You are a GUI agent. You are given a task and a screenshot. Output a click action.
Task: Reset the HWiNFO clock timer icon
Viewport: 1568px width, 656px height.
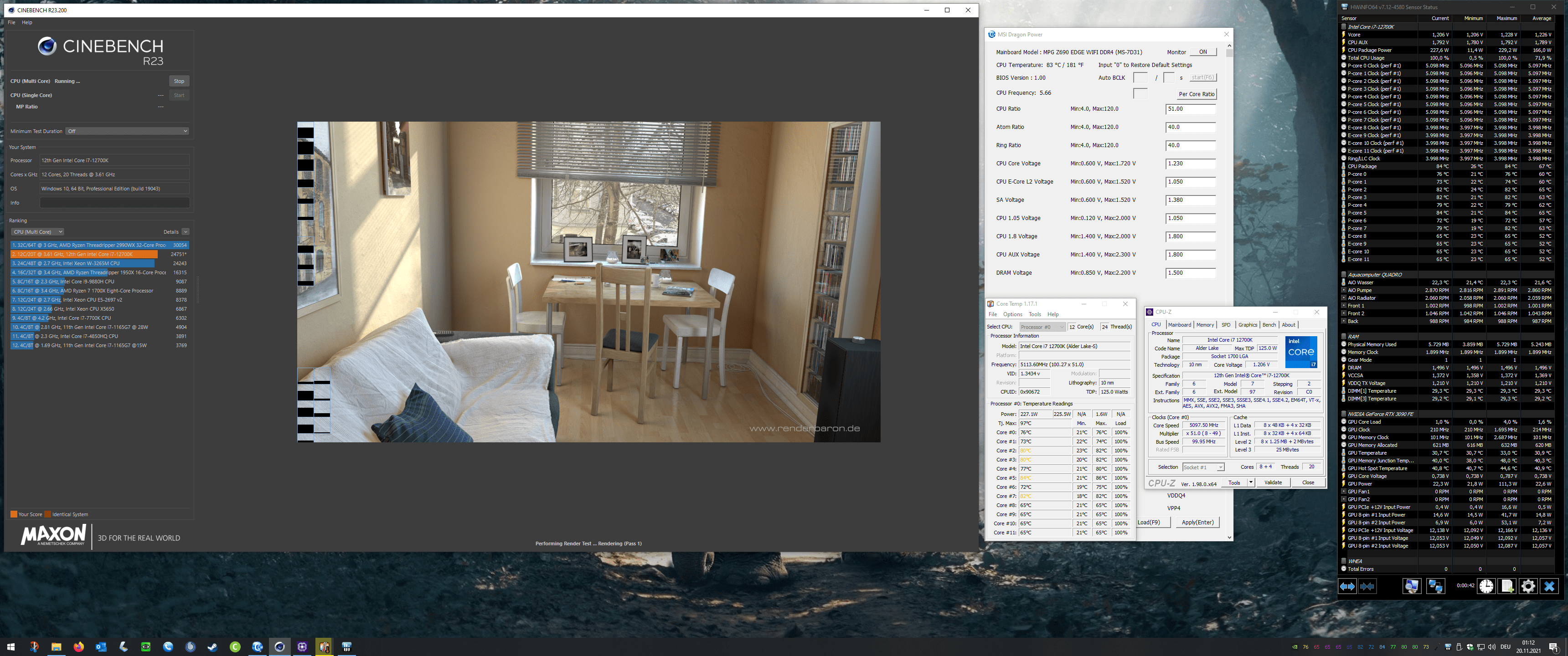coord(1486,586)
